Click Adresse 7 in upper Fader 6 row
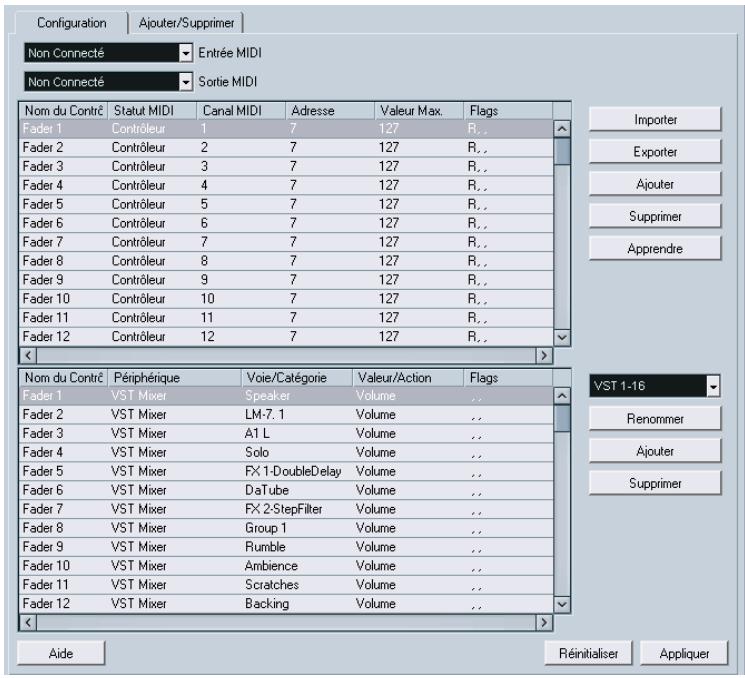Screen dimensions: 745x678 (x=293, y=223)
